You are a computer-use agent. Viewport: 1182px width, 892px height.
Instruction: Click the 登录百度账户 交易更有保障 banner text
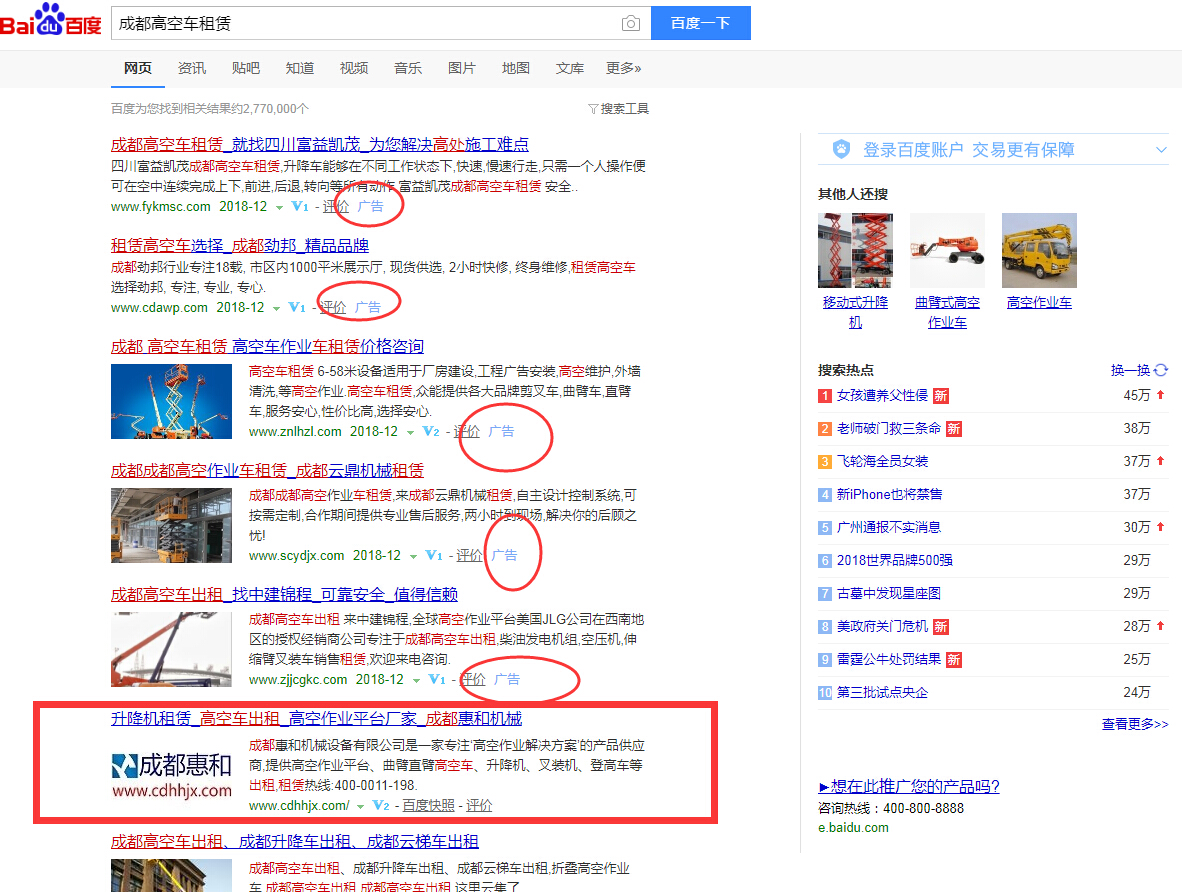coord(969,150)
